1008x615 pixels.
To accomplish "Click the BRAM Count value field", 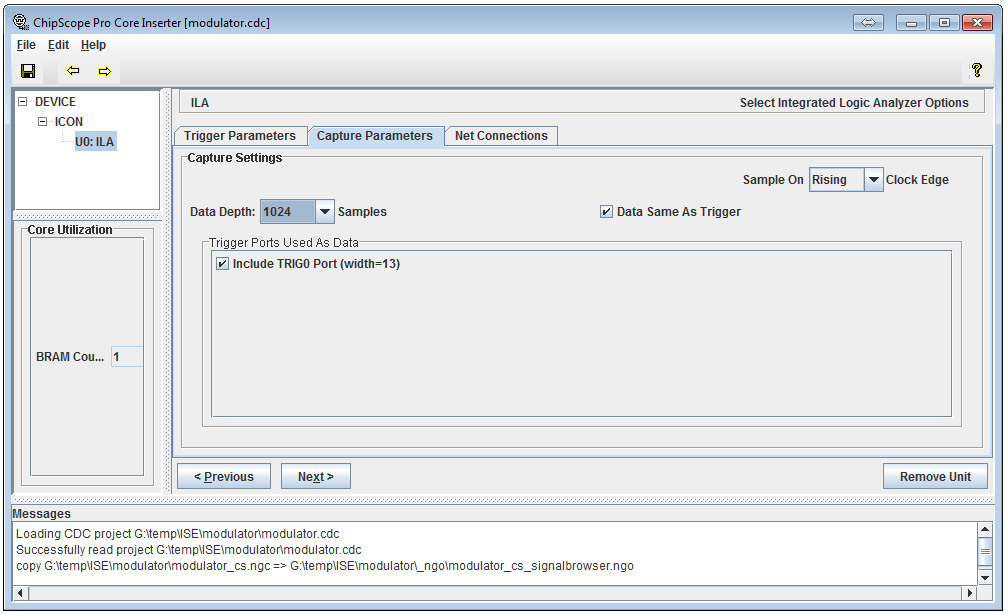I will click(127, 357).
